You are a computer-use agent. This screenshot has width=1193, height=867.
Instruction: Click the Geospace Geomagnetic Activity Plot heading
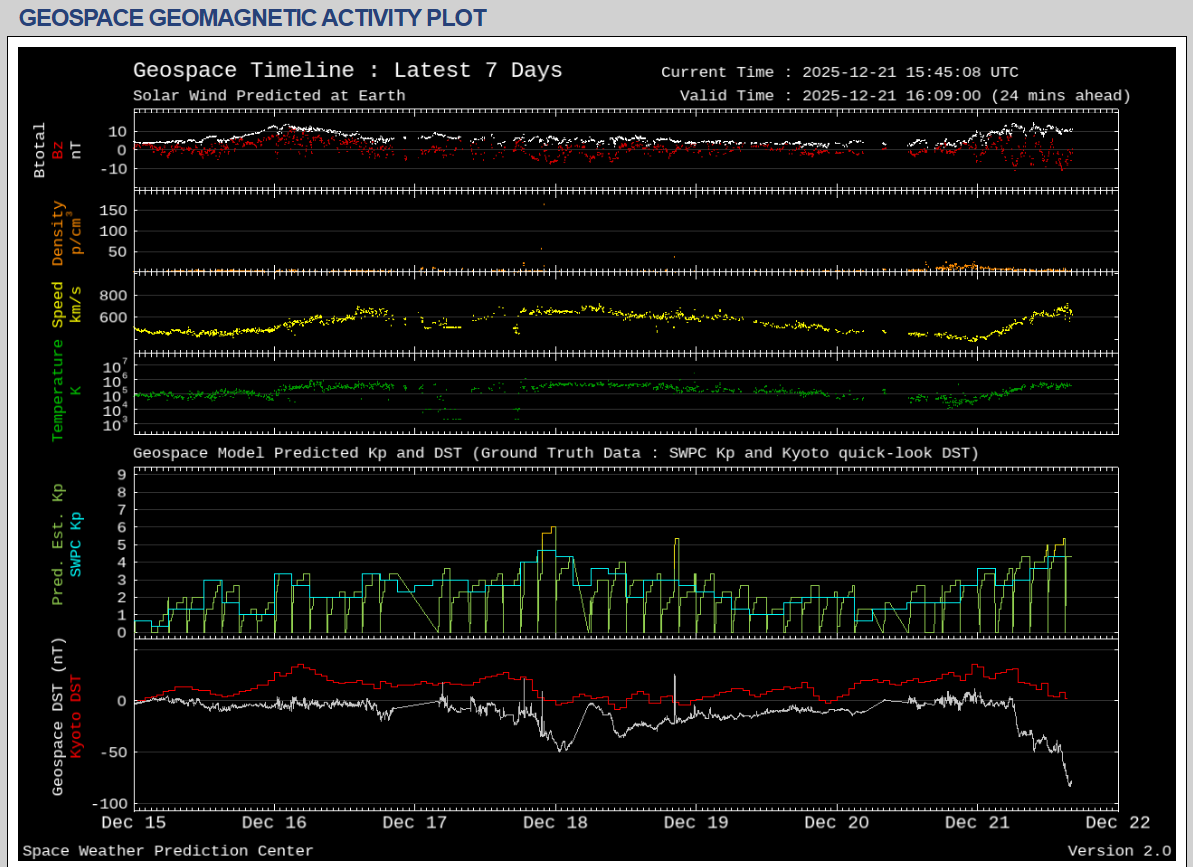click(x=253, y=18)
